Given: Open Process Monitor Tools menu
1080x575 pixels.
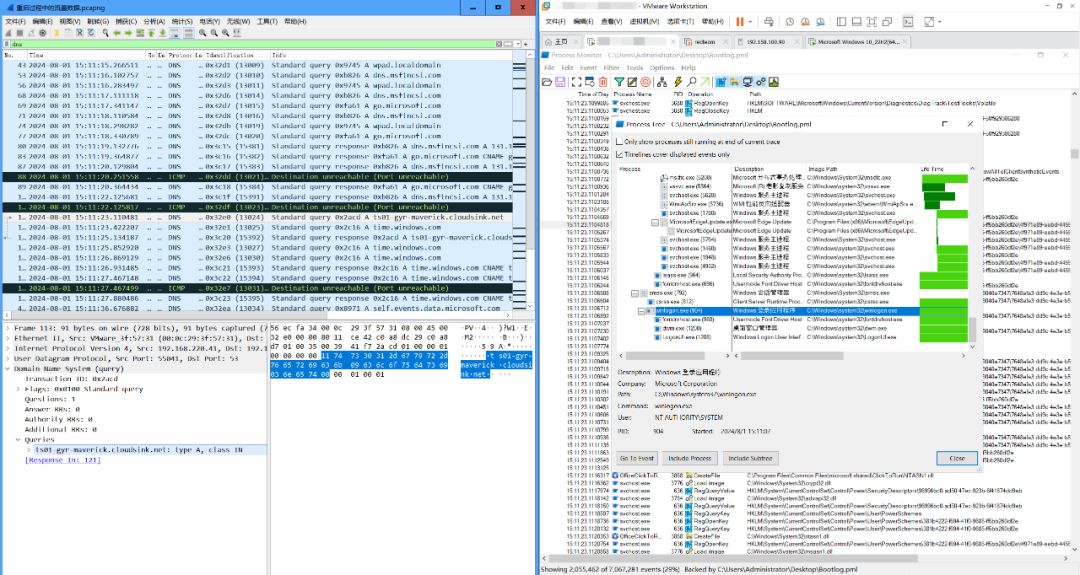Looking at the screenshot, I should (634, 67).
